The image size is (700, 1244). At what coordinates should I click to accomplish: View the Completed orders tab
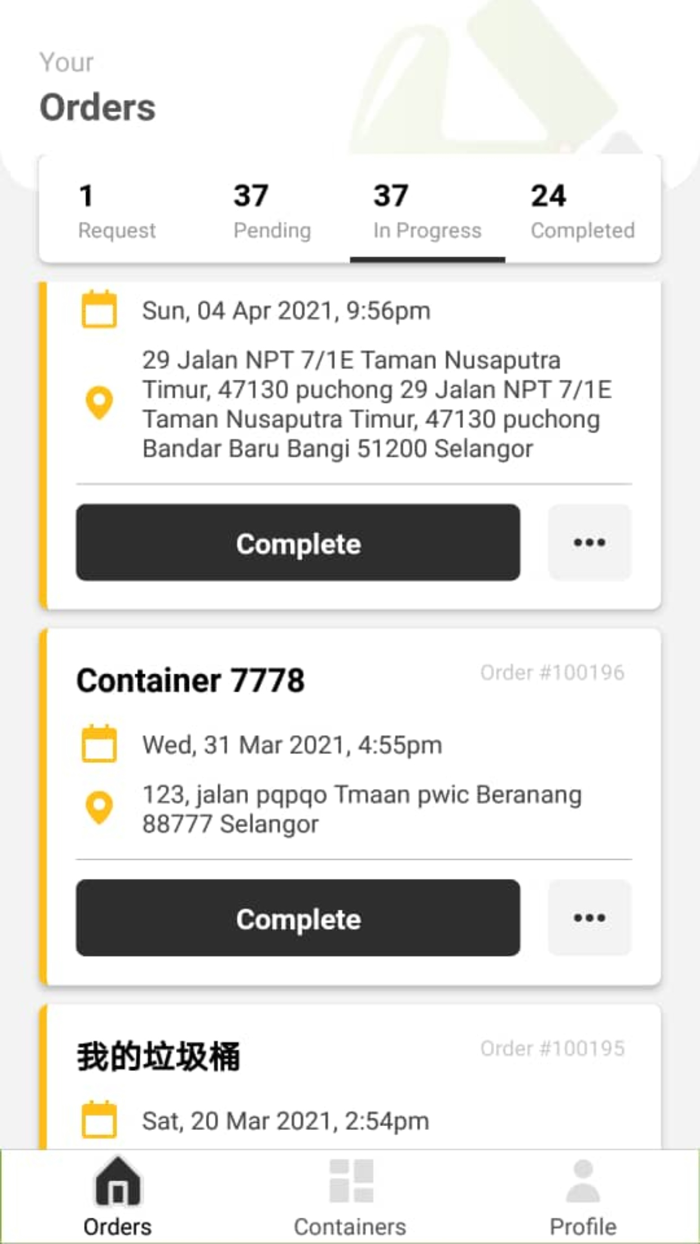(x=582, y=211)
